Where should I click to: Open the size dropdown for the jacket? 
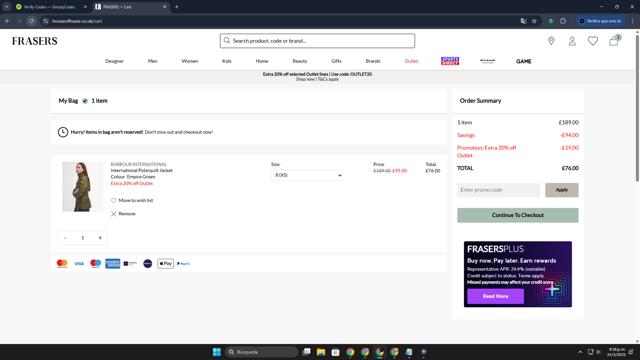307,175
